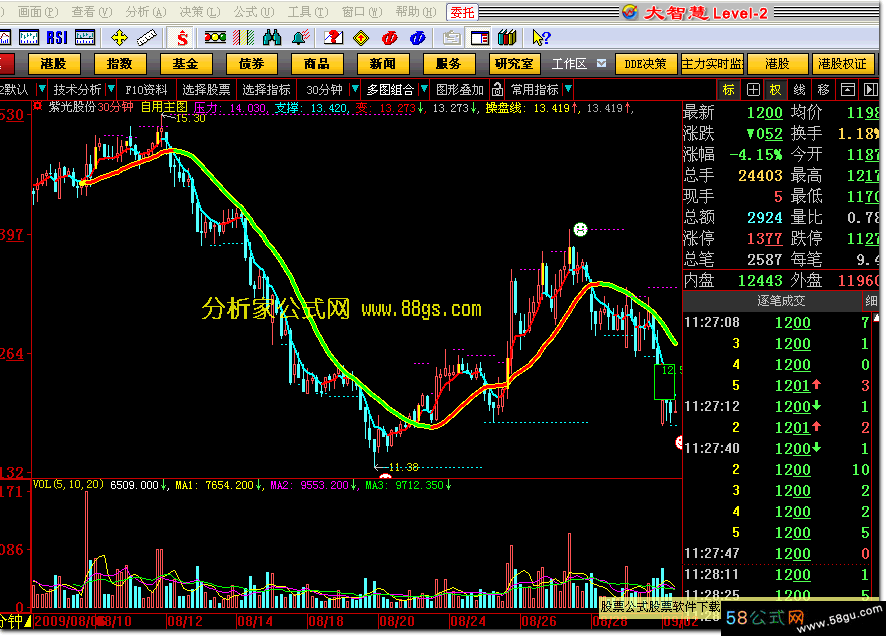Open the 常用指标 dropdown arrow

[568, 89]
